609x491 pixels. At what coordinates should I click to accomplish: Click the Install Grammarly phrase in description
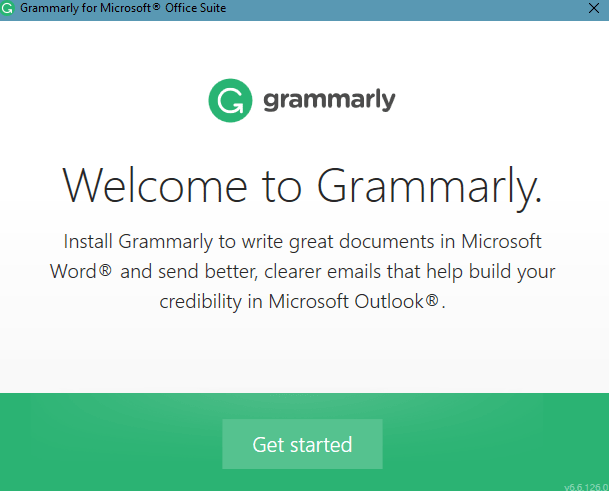(138, 242)
